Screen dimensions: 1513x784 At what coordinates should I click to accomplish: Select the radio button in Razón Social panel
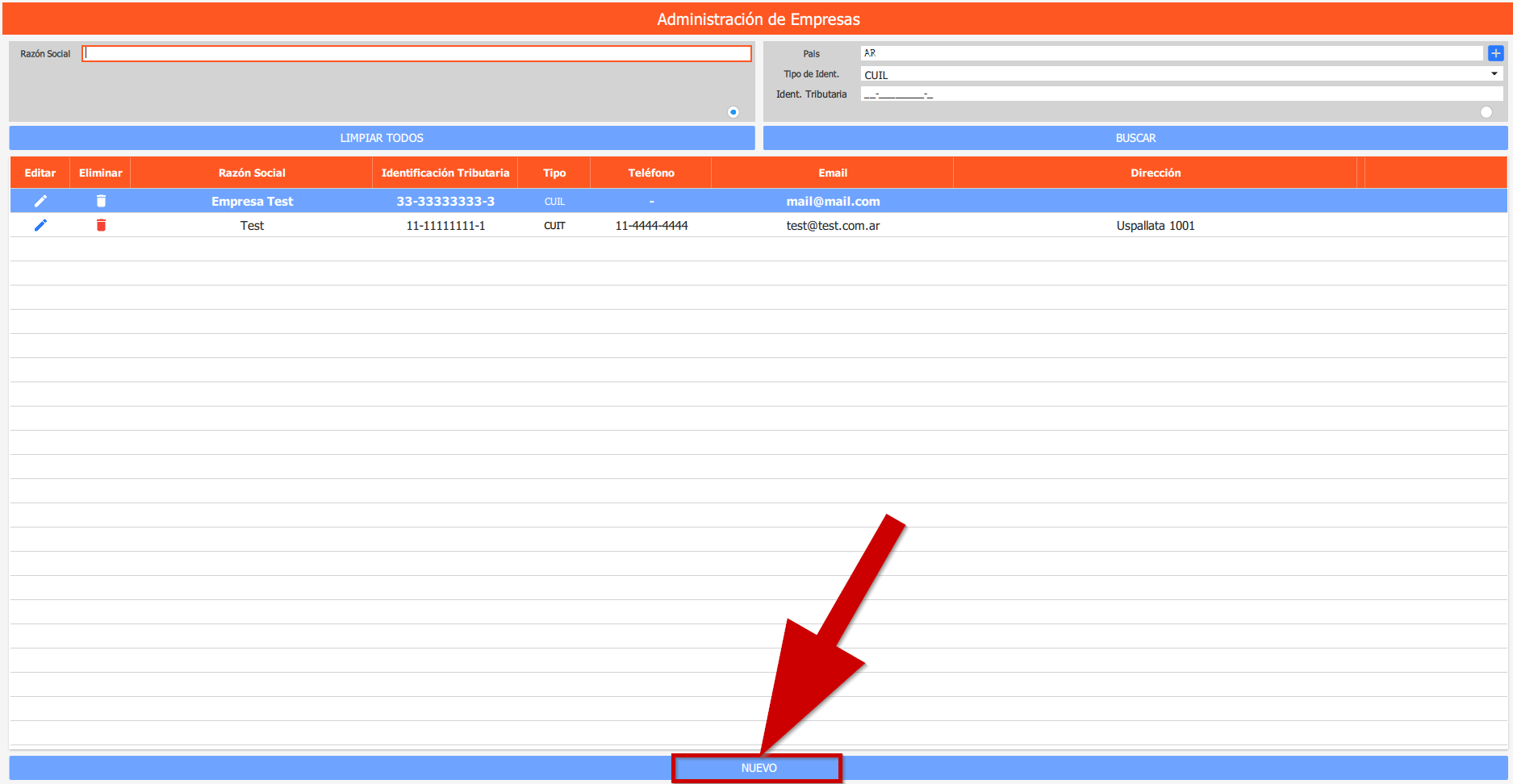pyautogui.click(x=733, y=112)
